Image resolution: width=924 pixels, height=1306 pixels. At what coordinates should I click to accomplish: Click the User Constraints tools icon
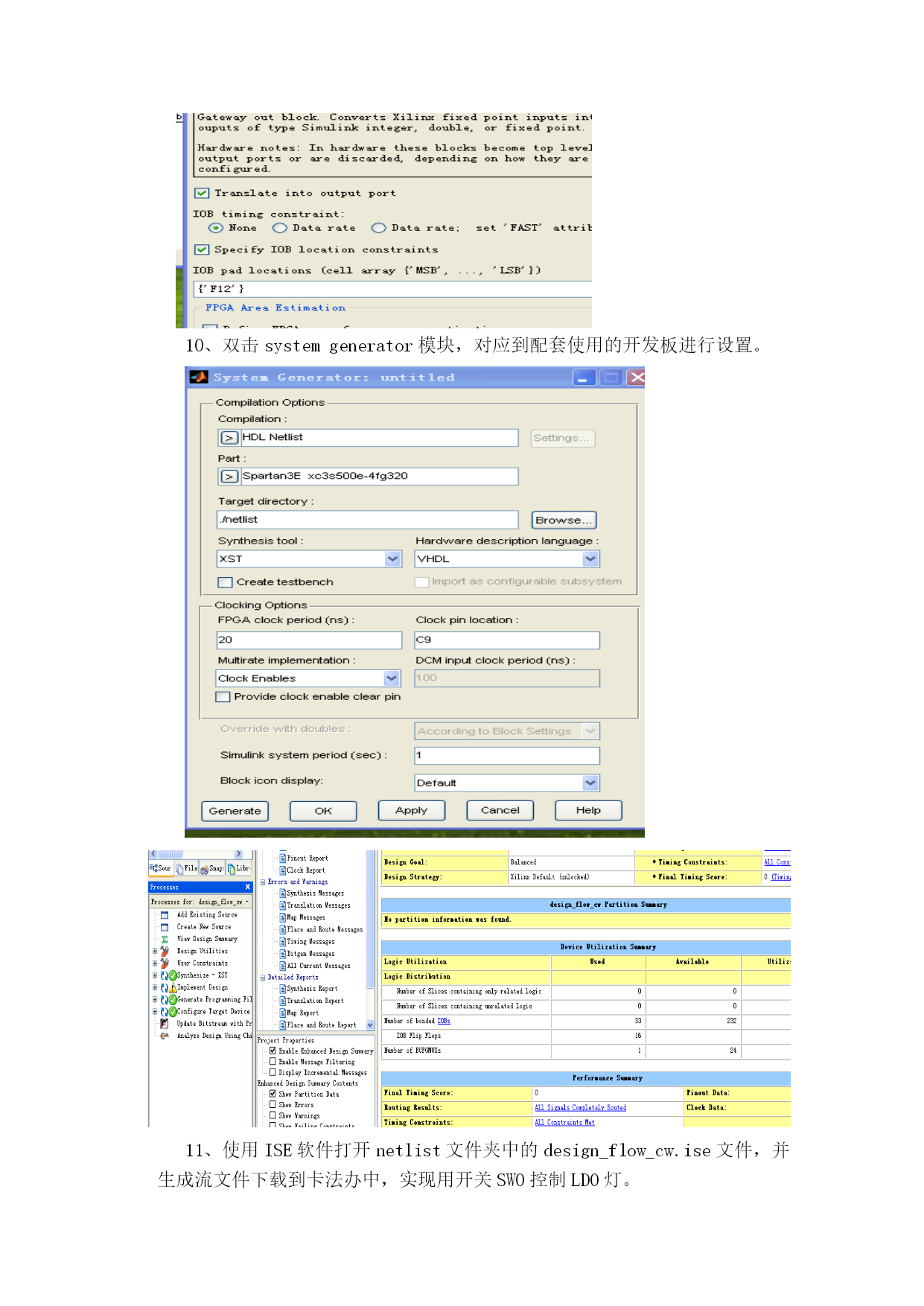tap(165, 963)
